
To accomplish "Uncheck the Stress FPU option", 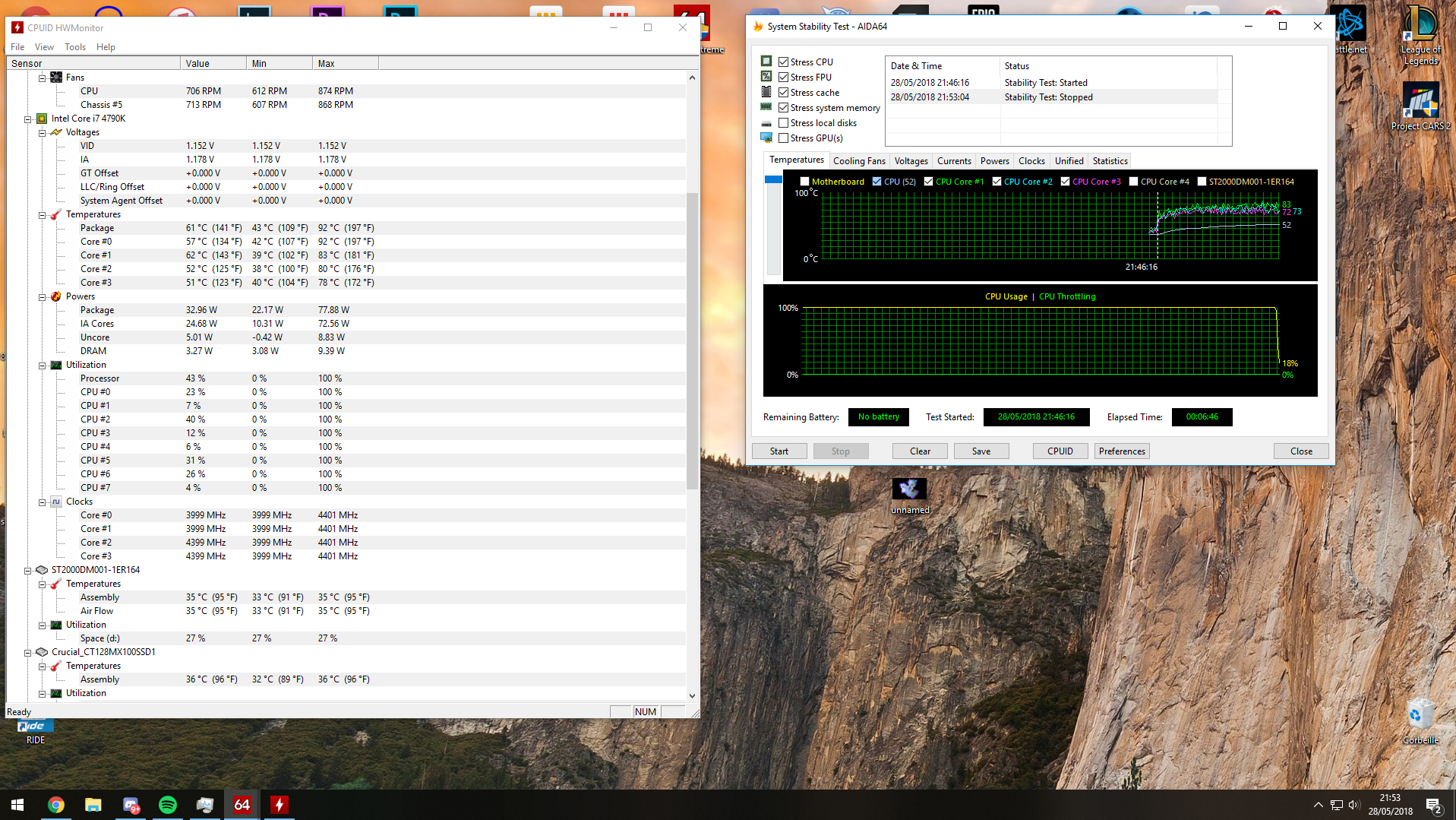I will click(x=783, y=78).
